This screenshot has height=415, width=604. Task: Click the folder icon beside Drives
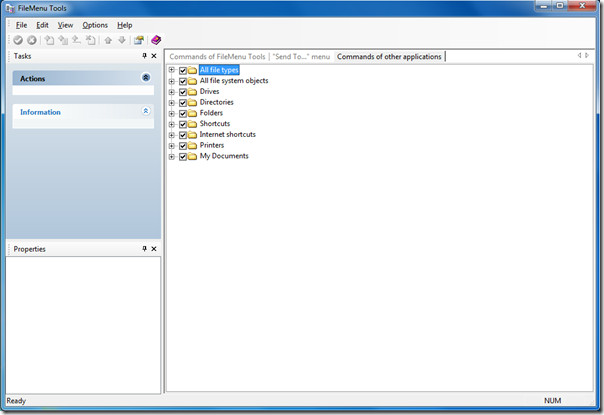pos(192,92)
